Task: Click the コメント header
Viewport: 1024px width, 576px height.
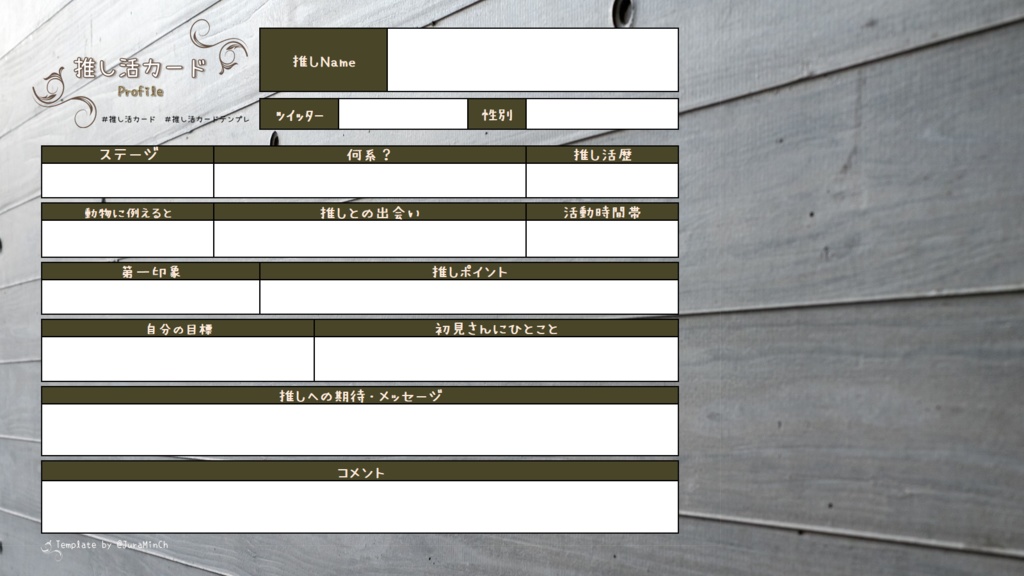Action: tap(360, 472)
